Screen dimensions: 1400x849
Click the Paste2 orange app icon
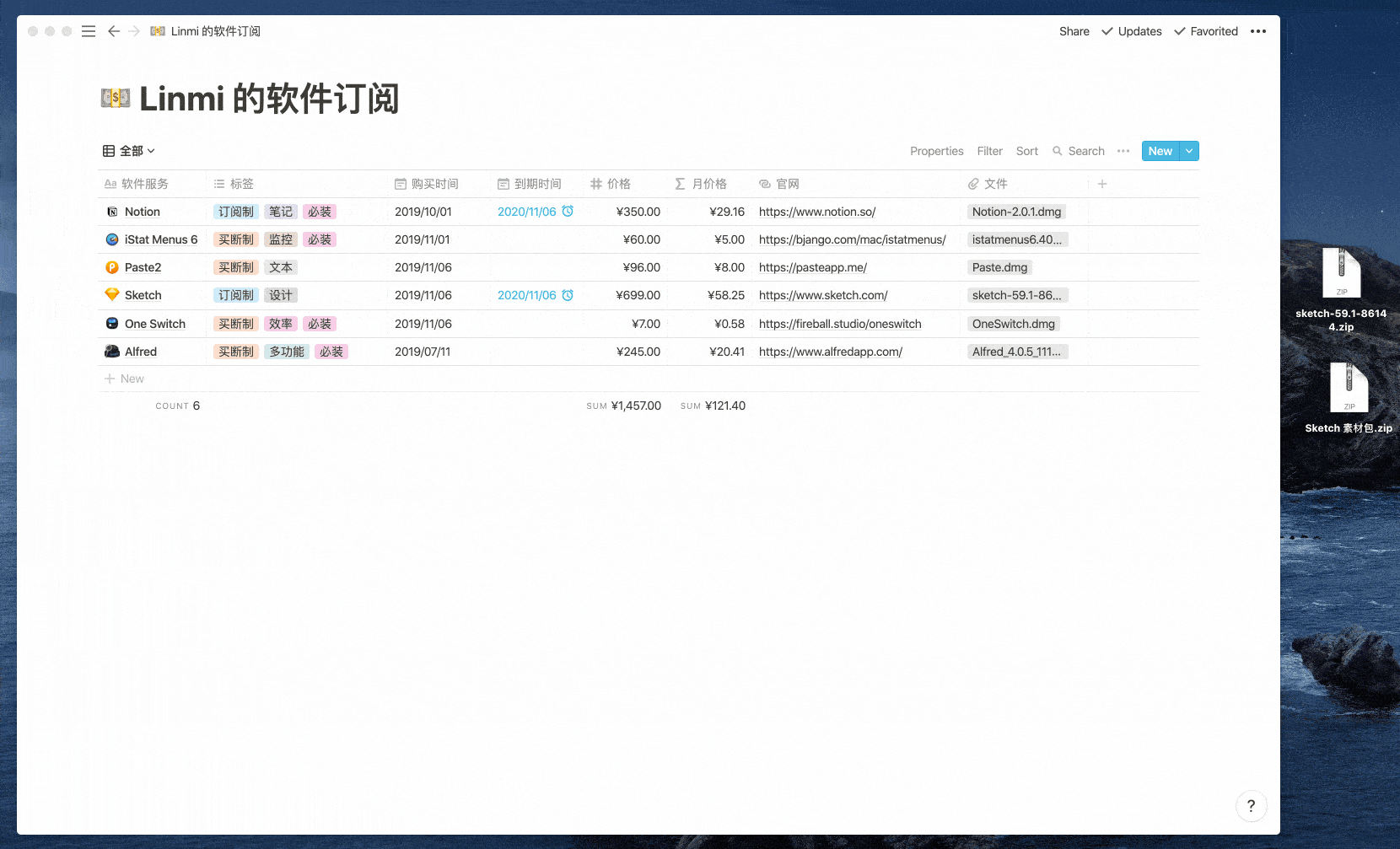[x=112, y=267]
